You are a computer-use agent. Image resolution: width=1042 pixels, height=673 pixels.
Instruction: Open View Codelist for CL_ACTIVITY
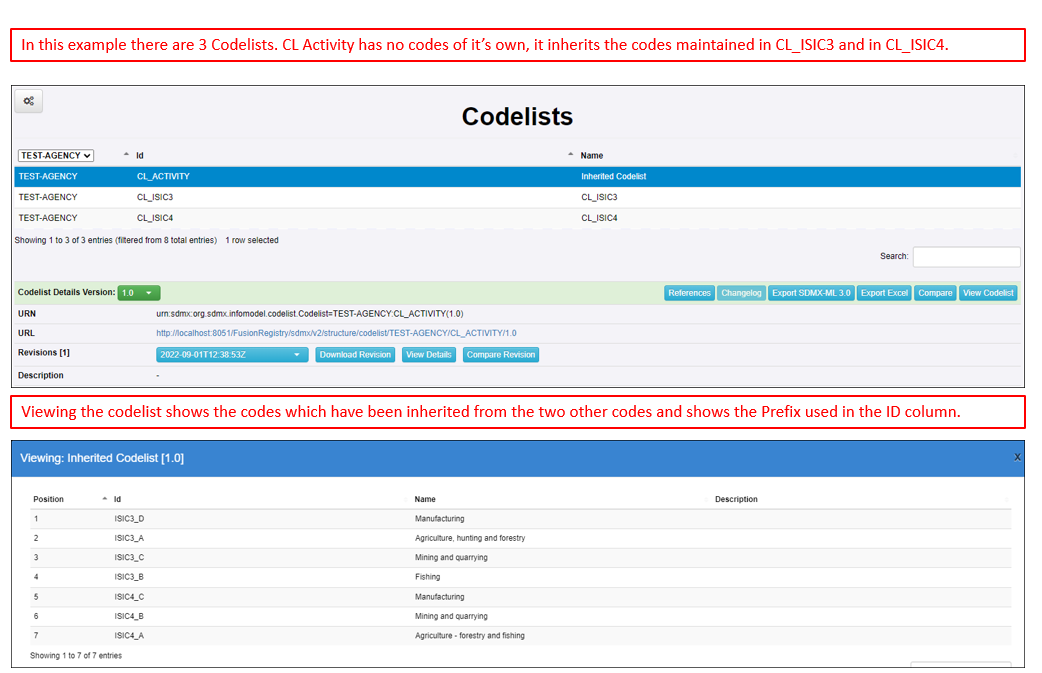[988, 292]
